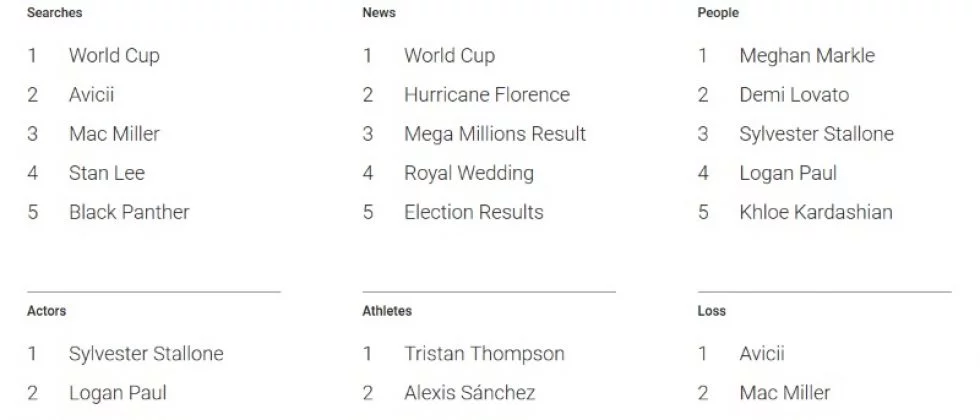
Task: Open World Cup in Searches list
Action: tap(114, 56)
